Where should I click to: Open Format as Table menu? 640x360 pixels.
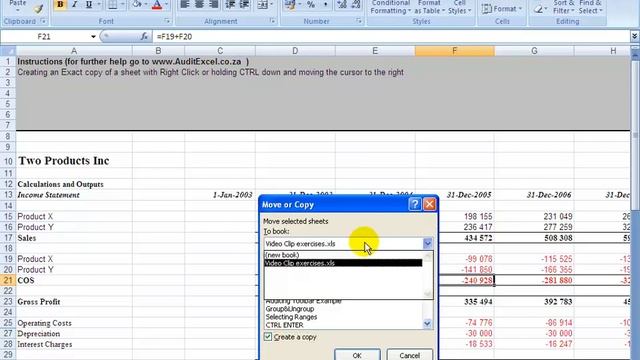(429, 7)
